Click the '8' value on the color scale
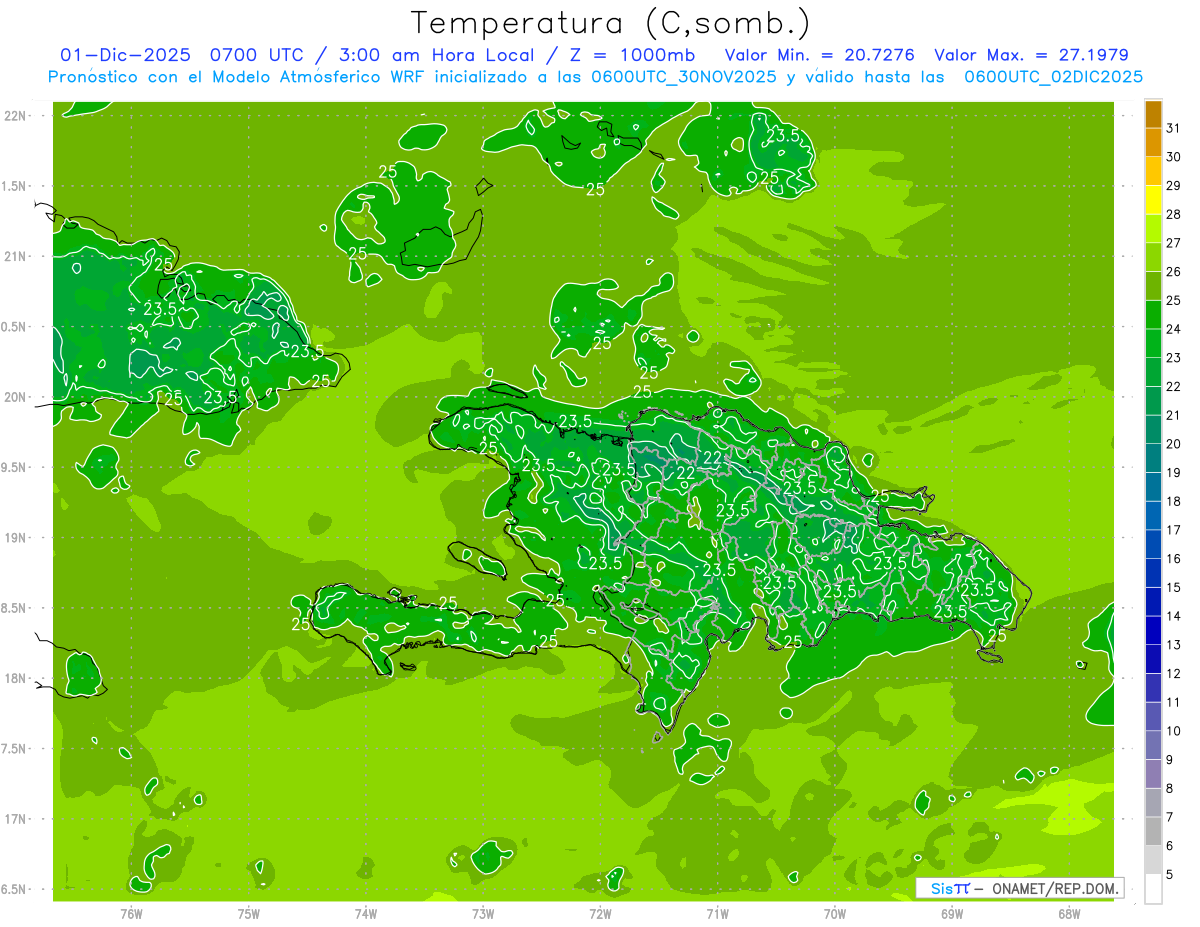This screenshot has height=927, width=1200. (1170, 788)
